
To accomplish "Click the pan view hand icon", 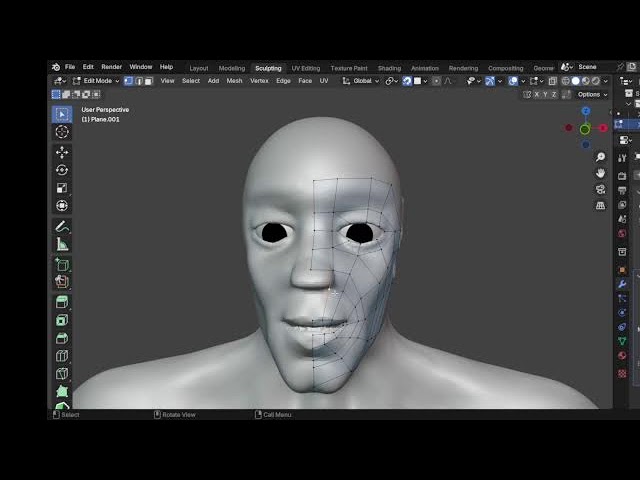I will (x=600, y=173).
